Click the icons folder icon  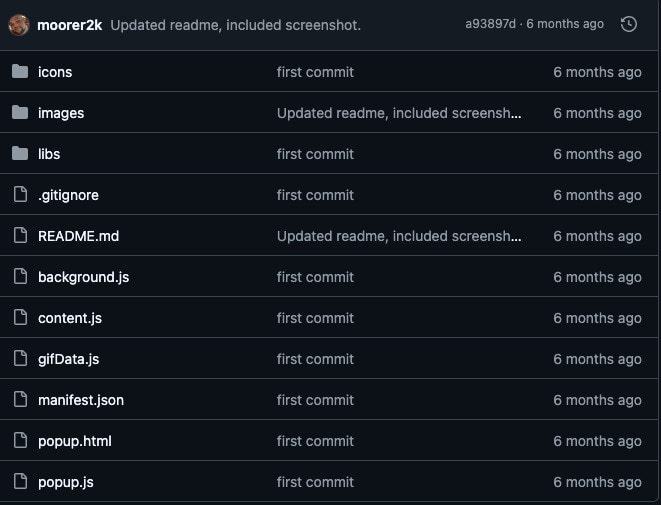[x=20, y=72]
